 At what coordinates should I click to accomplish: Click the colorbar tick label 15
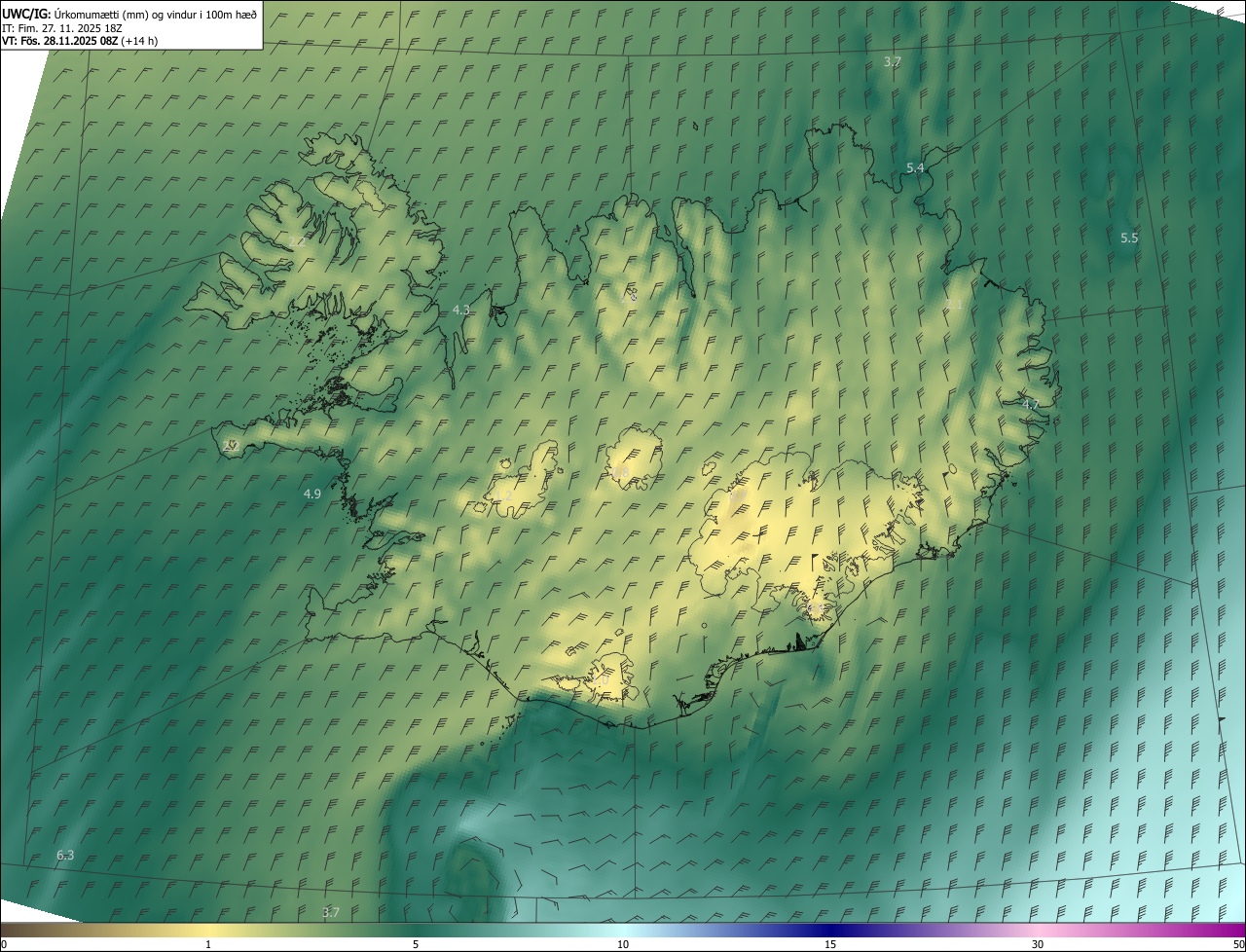[x=830, y=945]
